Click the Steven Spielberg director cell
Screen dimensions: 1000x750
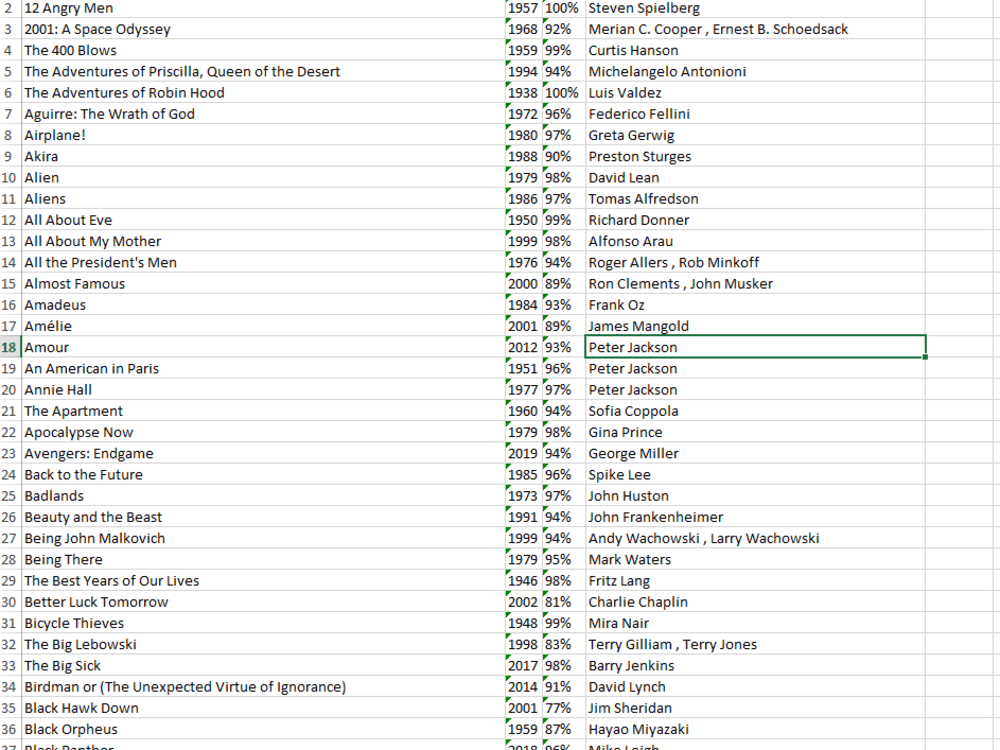coord(755,8)
